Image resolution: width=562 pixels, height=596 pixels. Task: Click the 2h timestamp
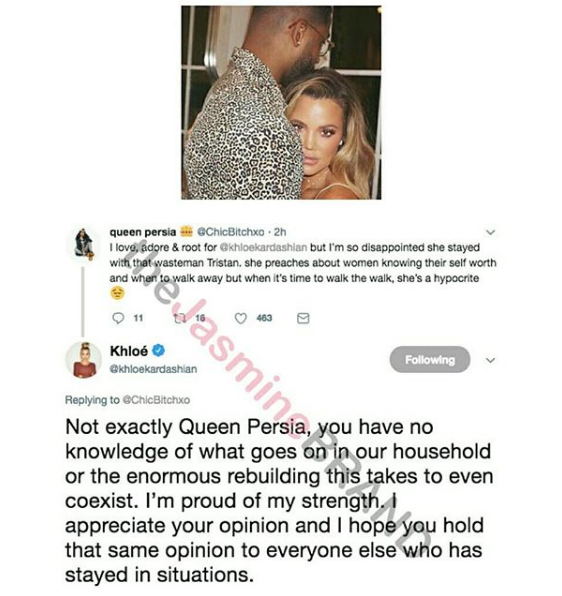280,231
